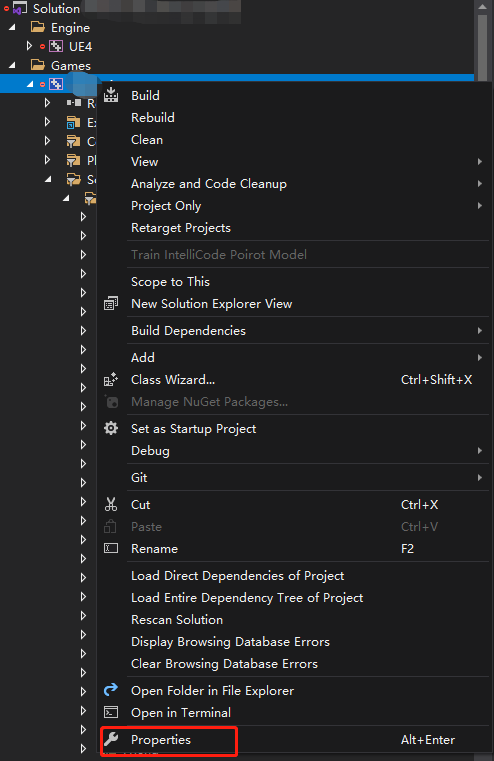The height and width of the screenshot is (761, 494).
Task: Click the Properties wrench icon
Action: (111, 739)
